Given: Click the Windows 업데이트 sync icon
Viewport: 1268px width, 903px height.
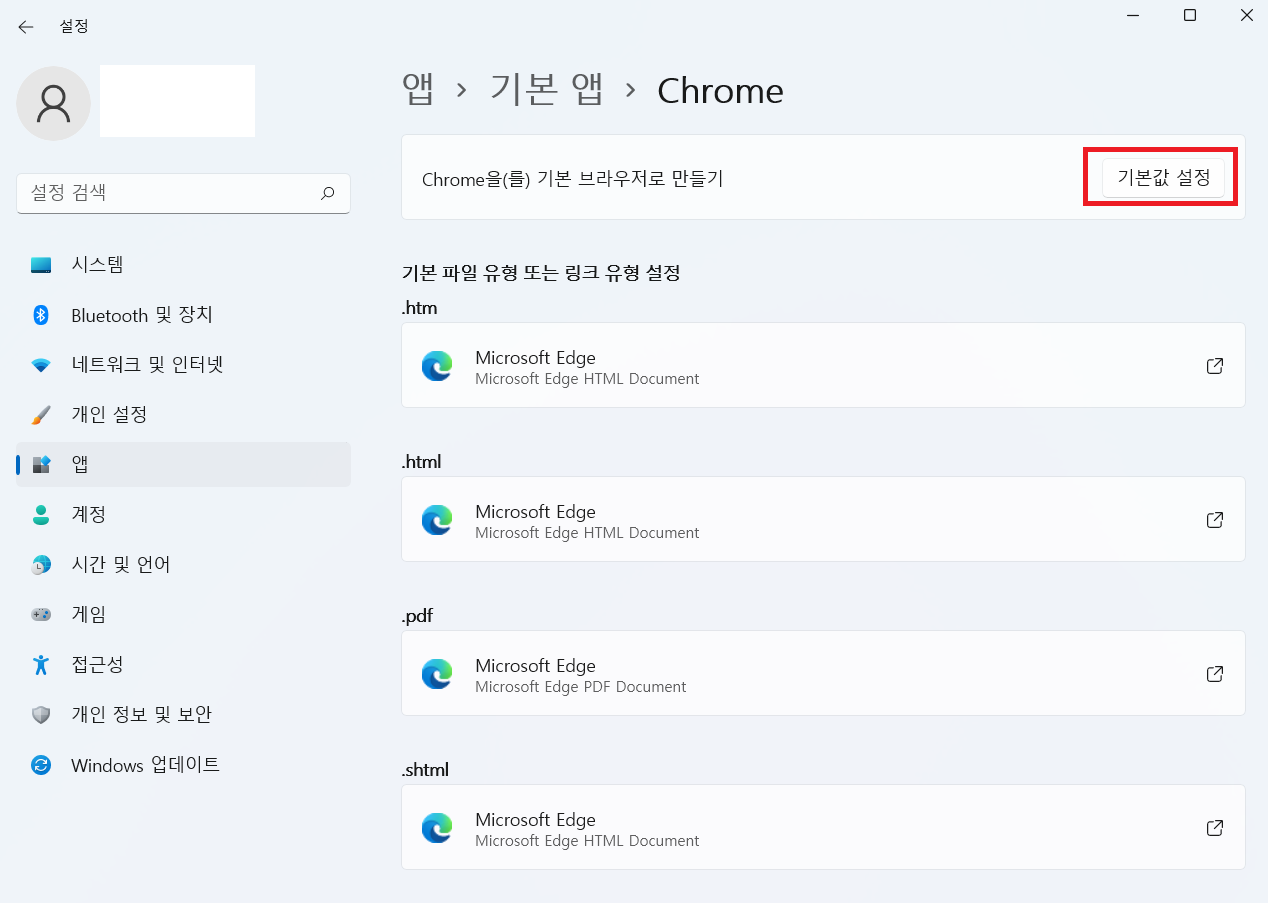Looking at the screenshot, I should 41,765.
